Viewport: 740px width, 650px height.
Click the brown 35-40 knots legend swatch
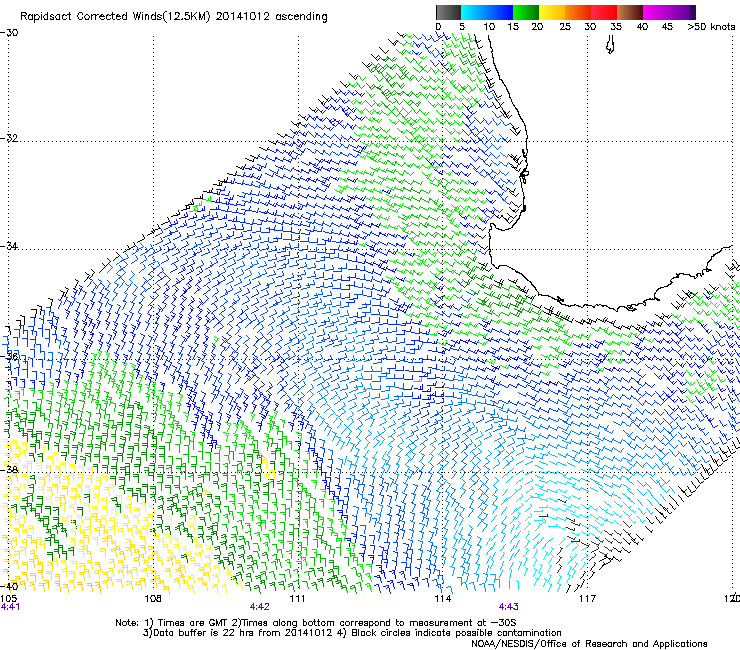tap(630, 12)
